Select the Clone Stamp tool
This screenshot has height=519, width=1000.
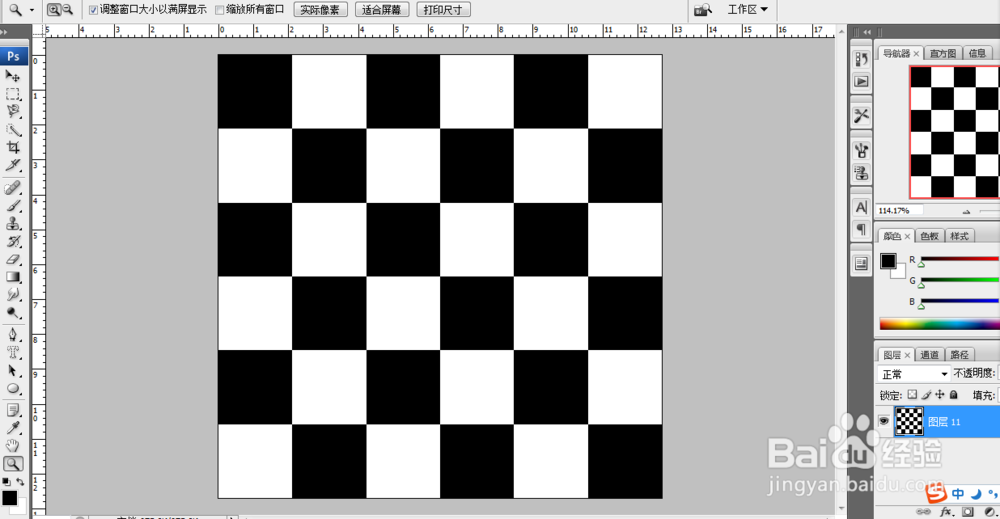click(x=13, y=224)
